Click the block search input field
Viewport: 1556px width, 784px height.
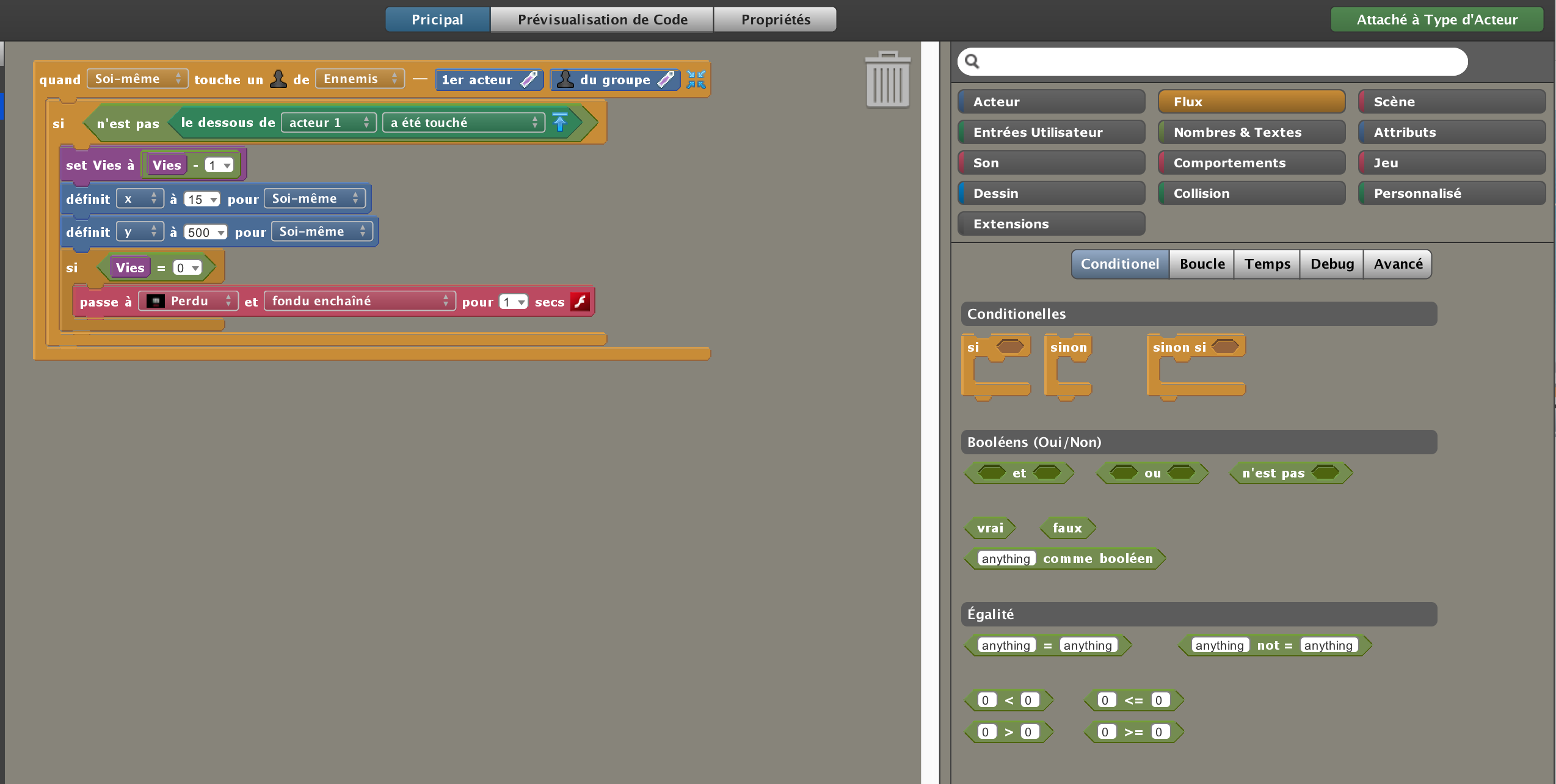click(x=1213, y=62)
